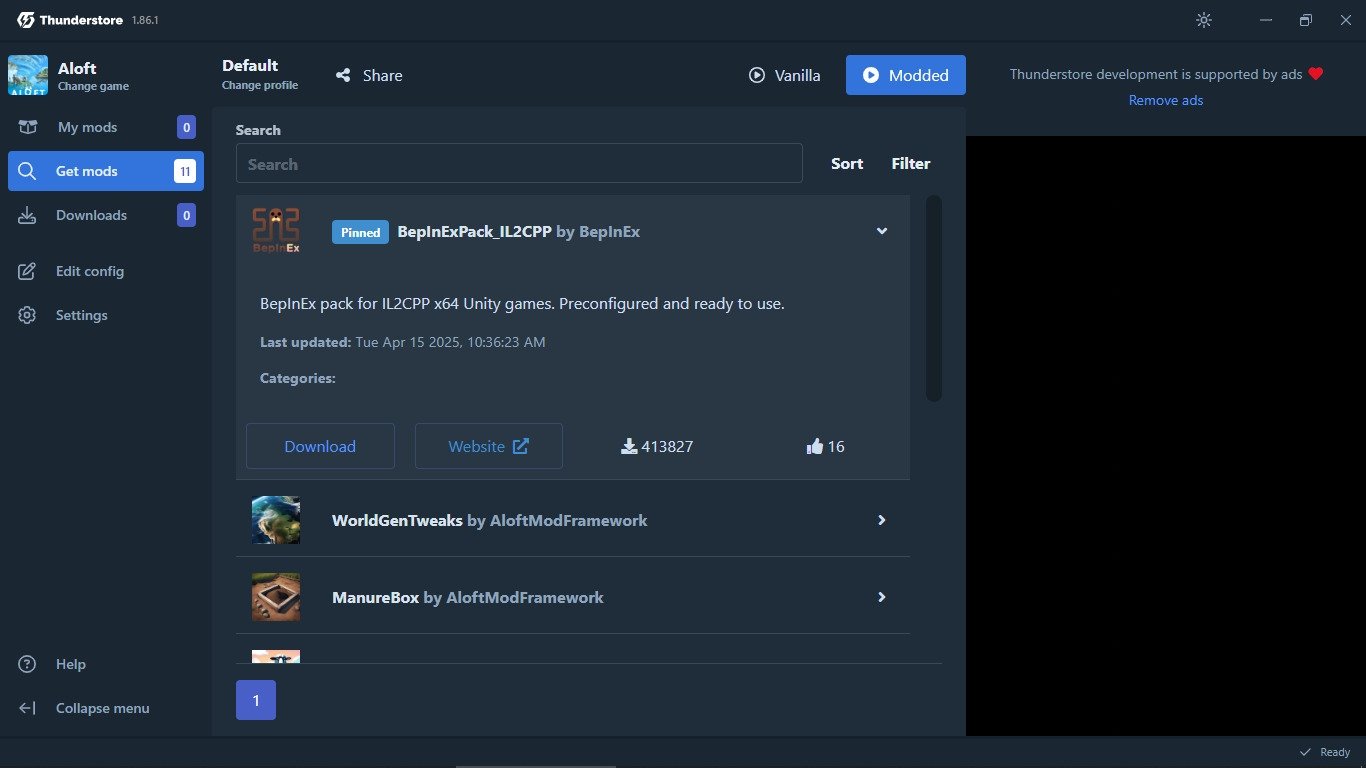Click the Downloads count badge 0
1366x768 pixels.
[186, 215]
